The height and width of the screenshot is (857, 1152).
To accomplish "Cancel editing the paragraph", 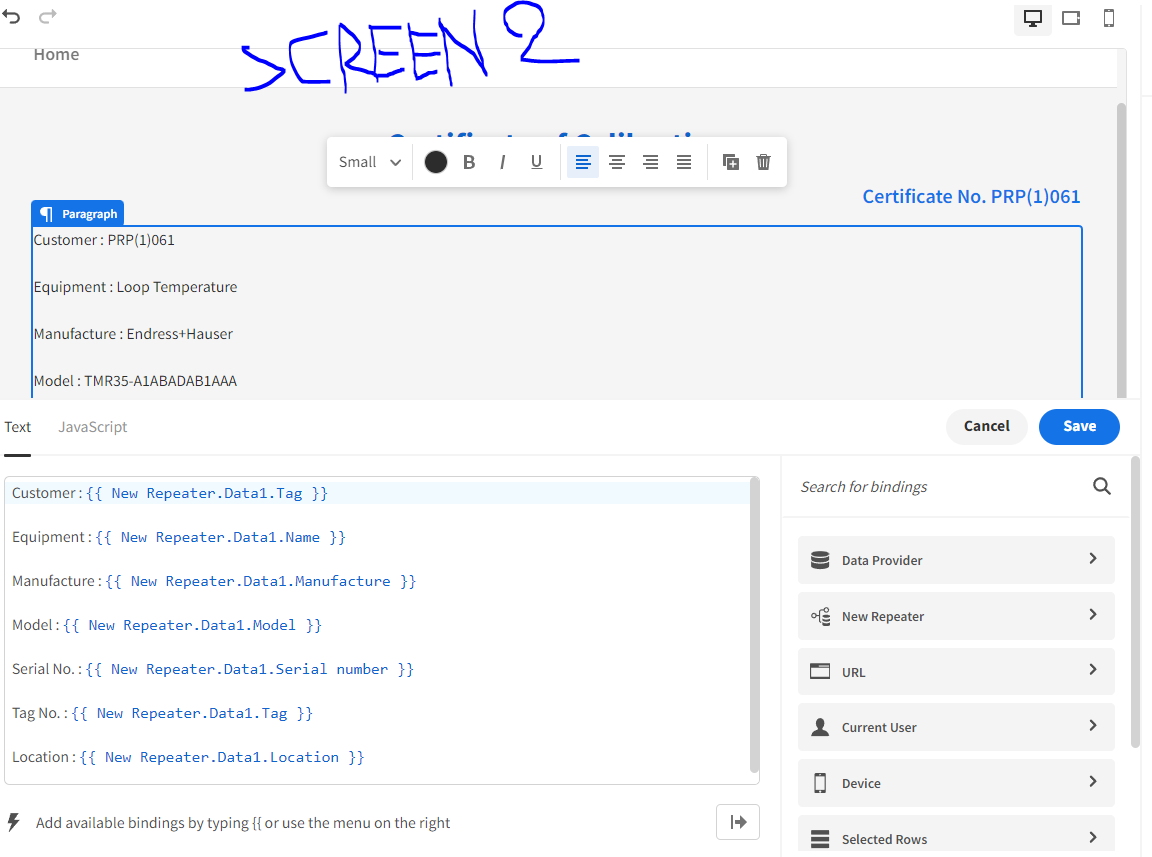I will (x=986, y=427).
